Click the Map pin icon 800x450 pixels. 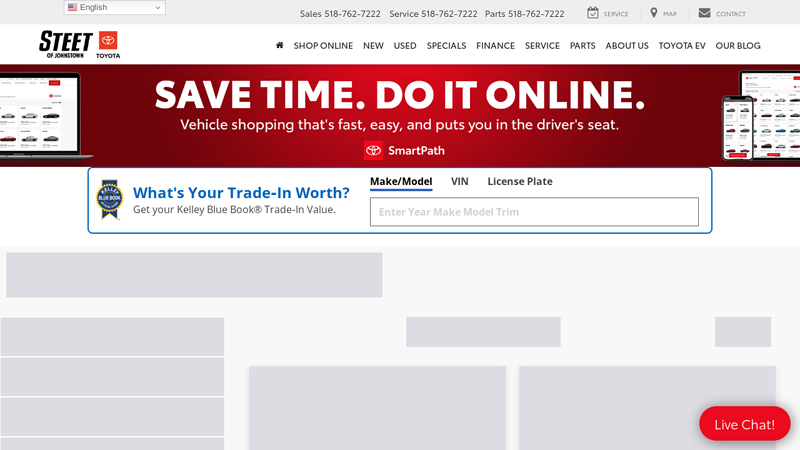click(654, 13)
